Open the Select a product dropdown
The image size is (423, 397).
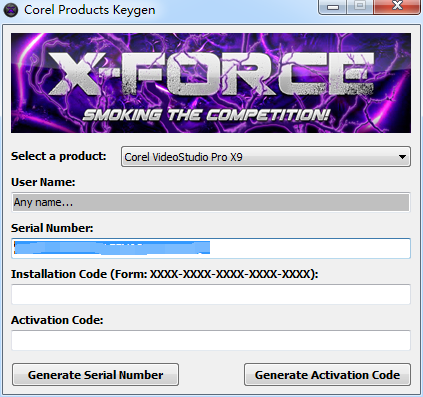coord(266,156)
